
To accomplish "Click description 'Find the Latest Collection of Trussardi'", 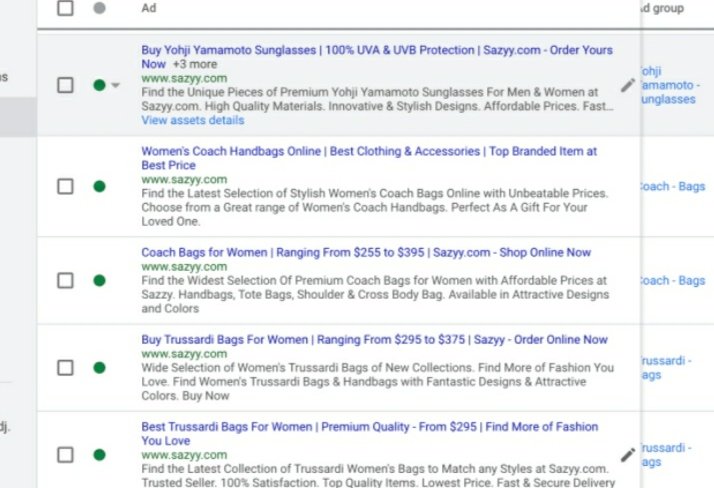I will coord(378,475).
